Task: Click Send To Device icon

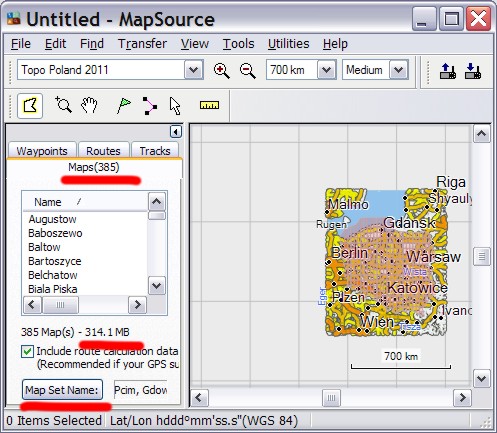Action: [x=447, y=71]
